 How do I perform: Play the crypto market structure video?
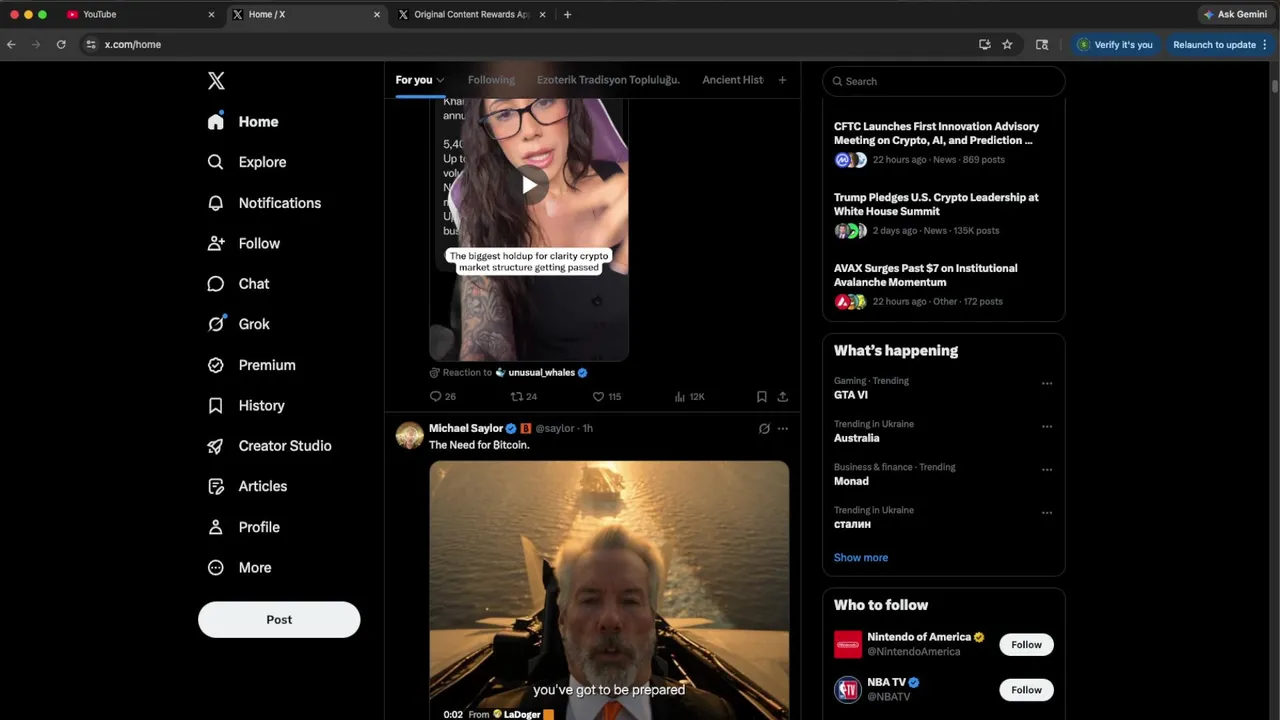(x=529, y=184)
